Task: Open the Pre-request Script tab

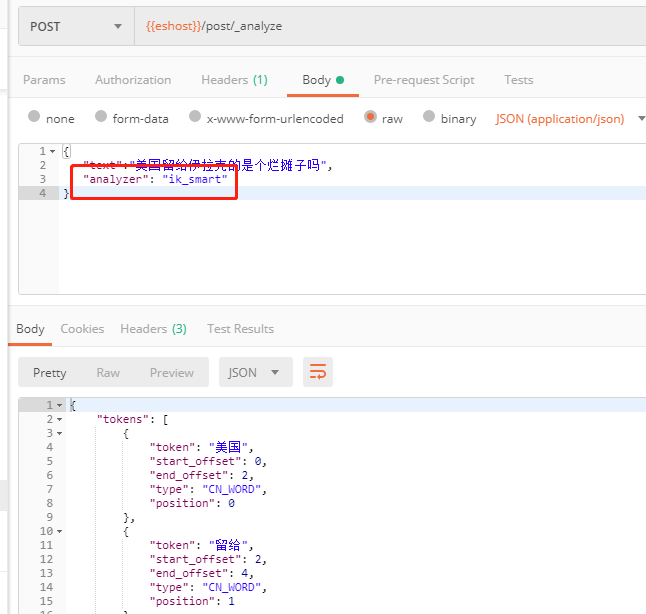Action: click(424, 80)
